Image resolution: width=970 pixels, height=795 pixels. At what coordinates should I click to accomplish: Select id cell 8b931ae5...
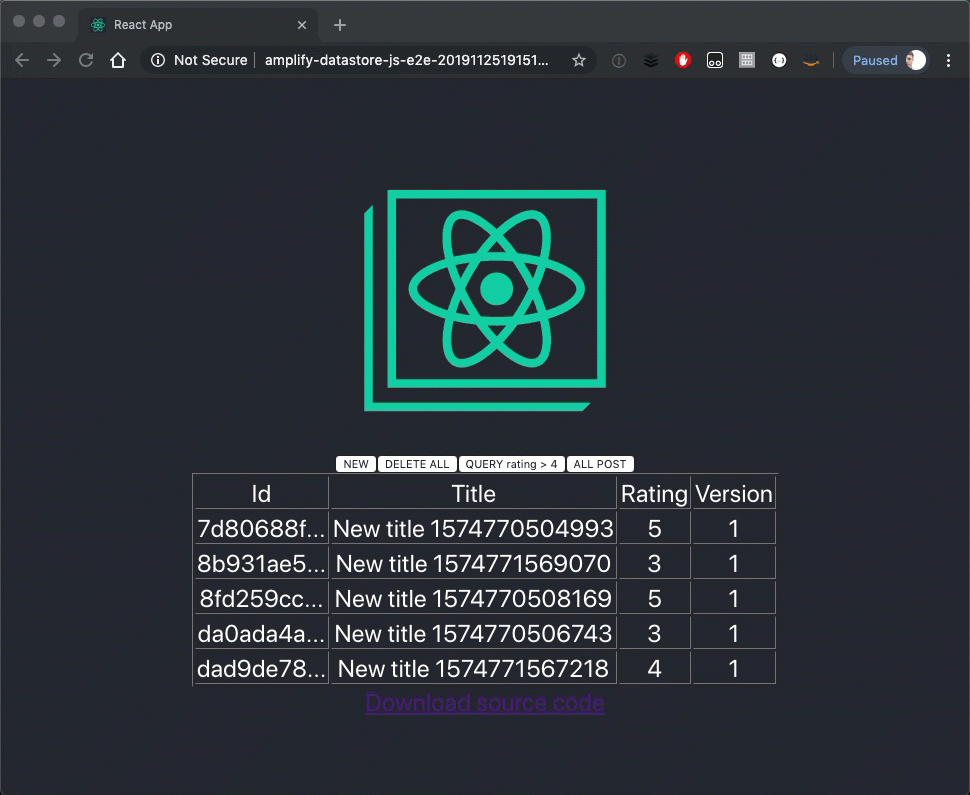(261, 564)
